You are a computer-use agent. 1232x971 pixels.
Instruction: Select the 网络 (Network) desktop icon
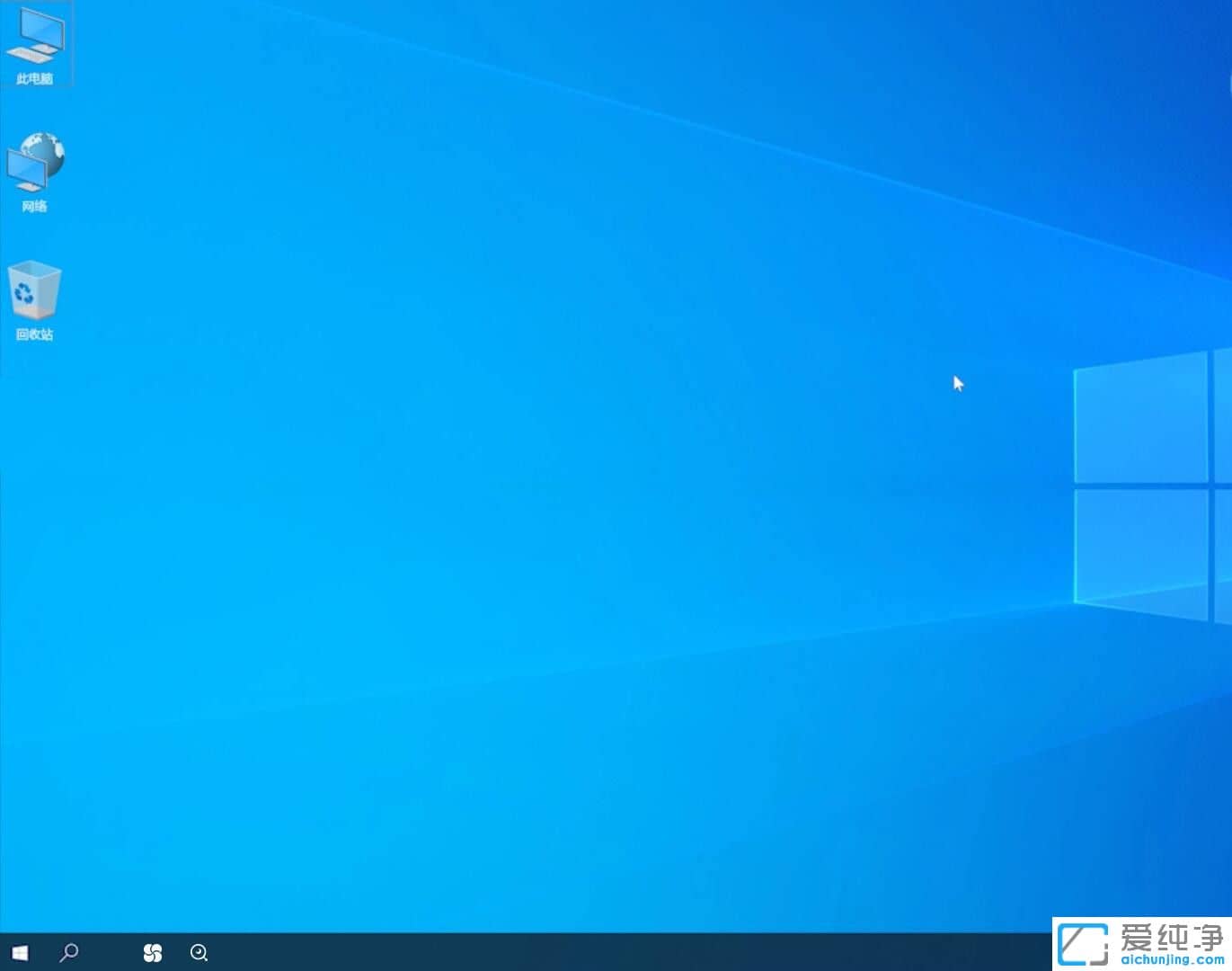click(36, 166)
